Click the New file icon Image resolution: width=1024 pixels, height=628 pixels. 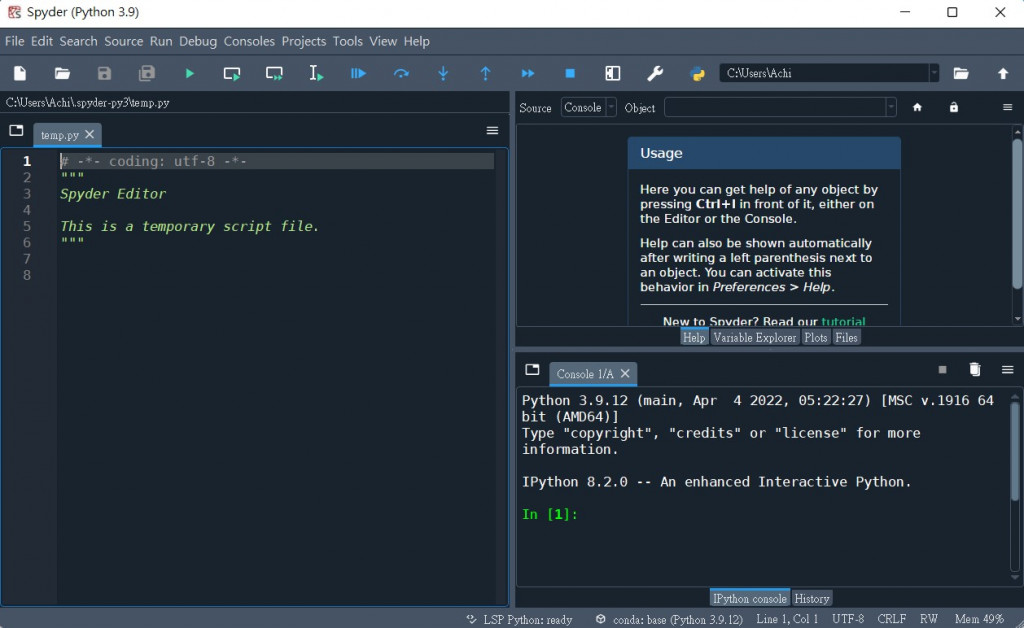pos(20,73)
